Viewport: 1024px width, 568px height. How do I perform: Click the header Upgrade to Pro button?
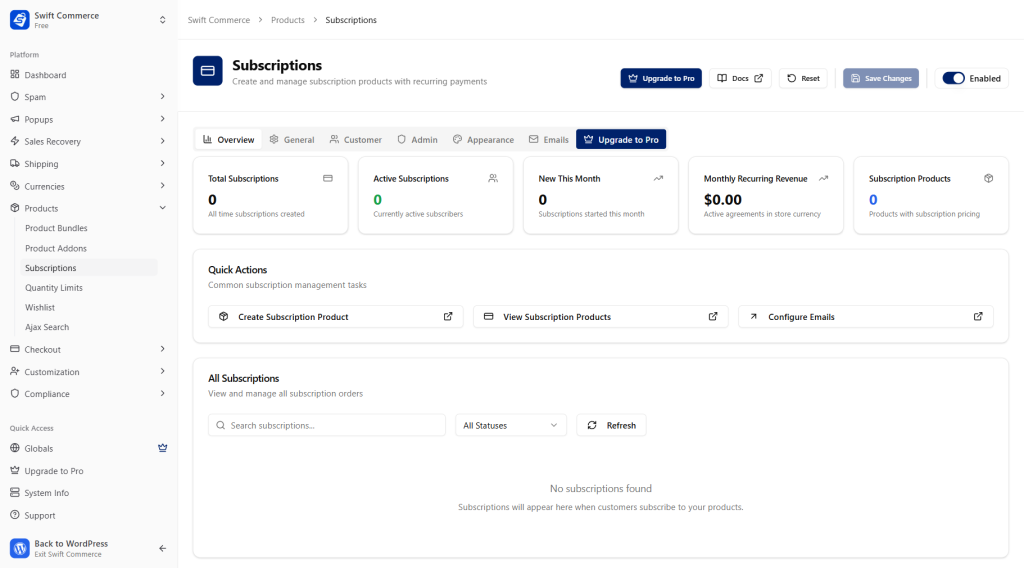pyautogui.click(x=661, y=78)
